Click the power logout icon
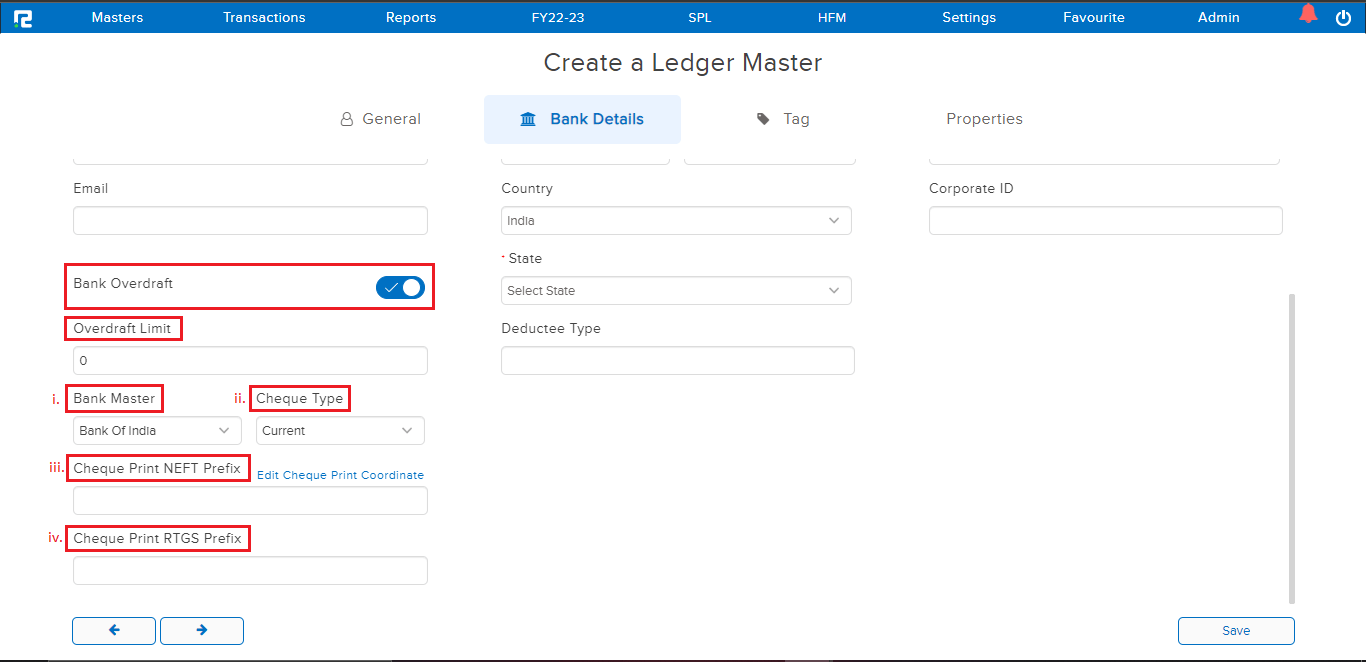This screenshot has height=662, width=1366. 1343,17
